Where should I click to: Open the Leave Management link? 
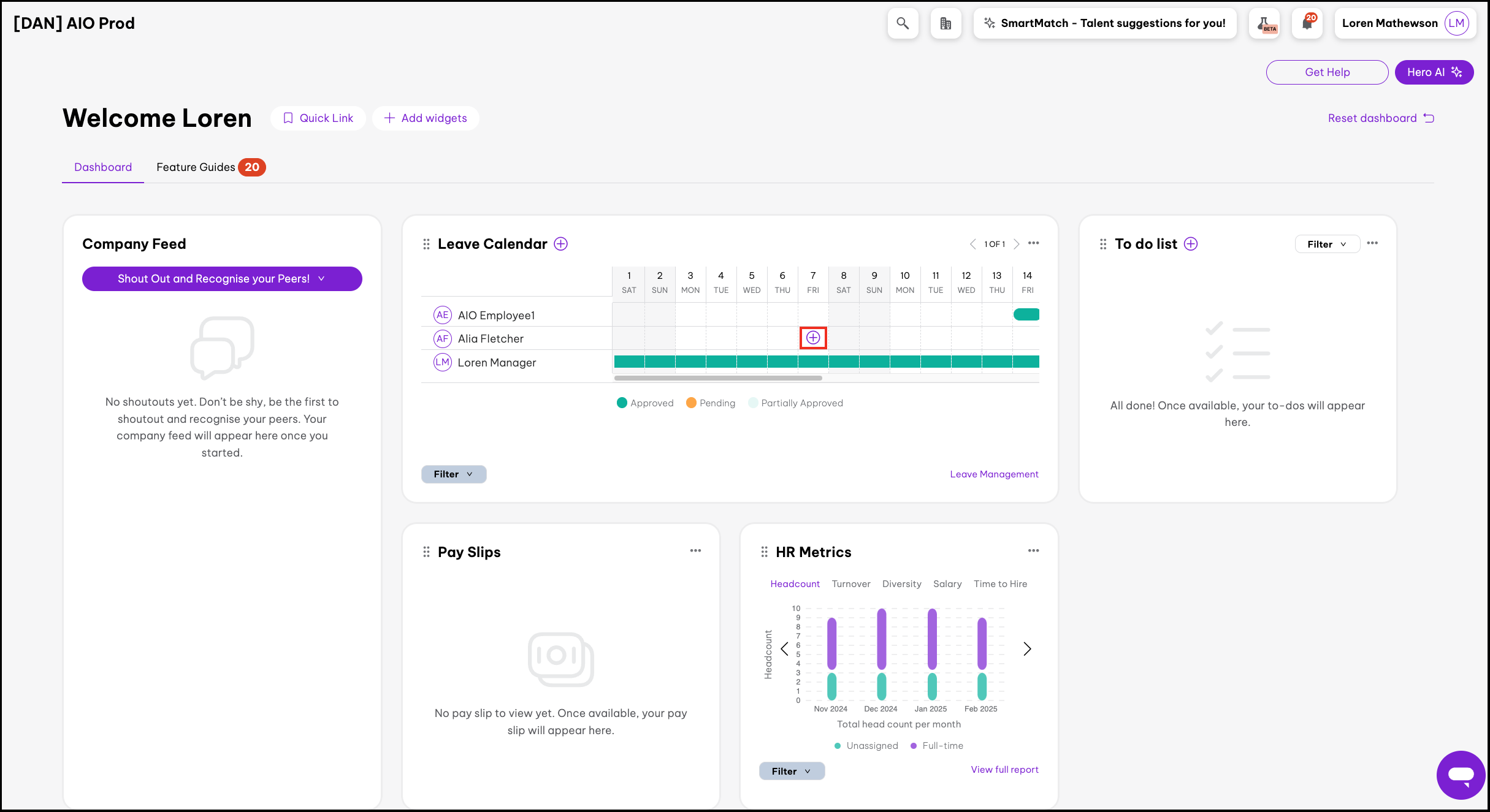pos(994,474)
